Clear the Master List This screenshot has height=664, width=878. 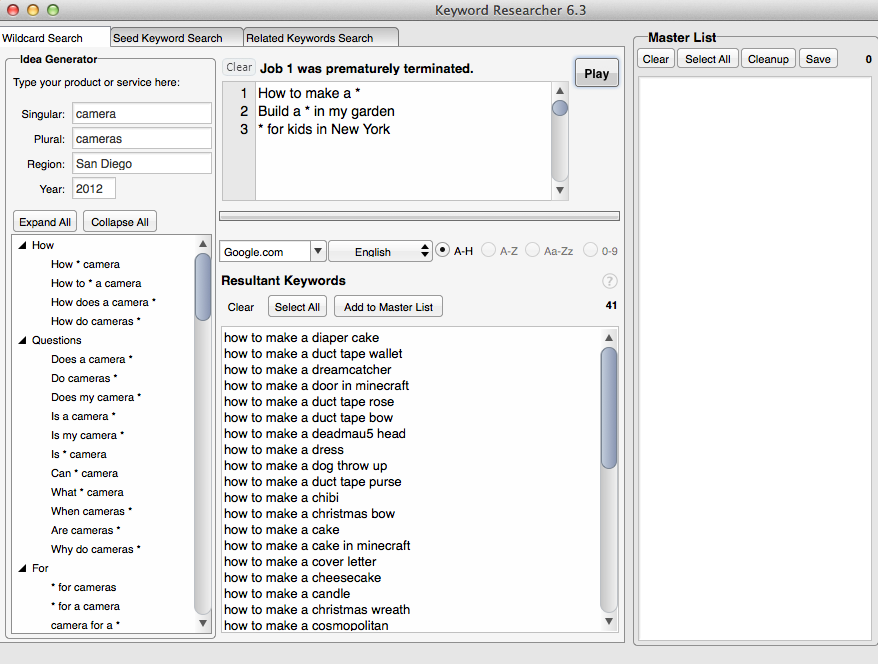coord(656,59)
